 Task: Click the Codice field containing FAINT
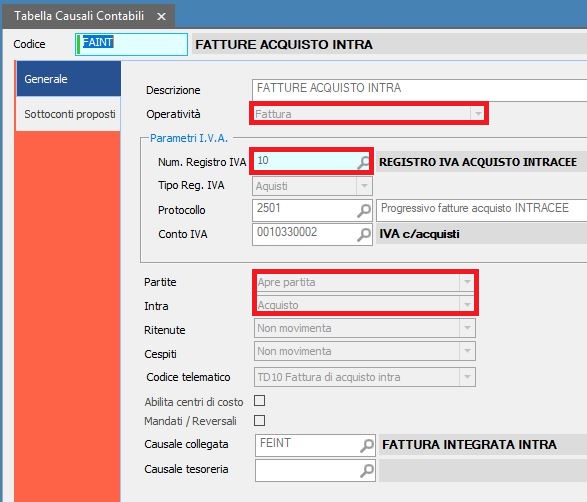coord(131,44)
